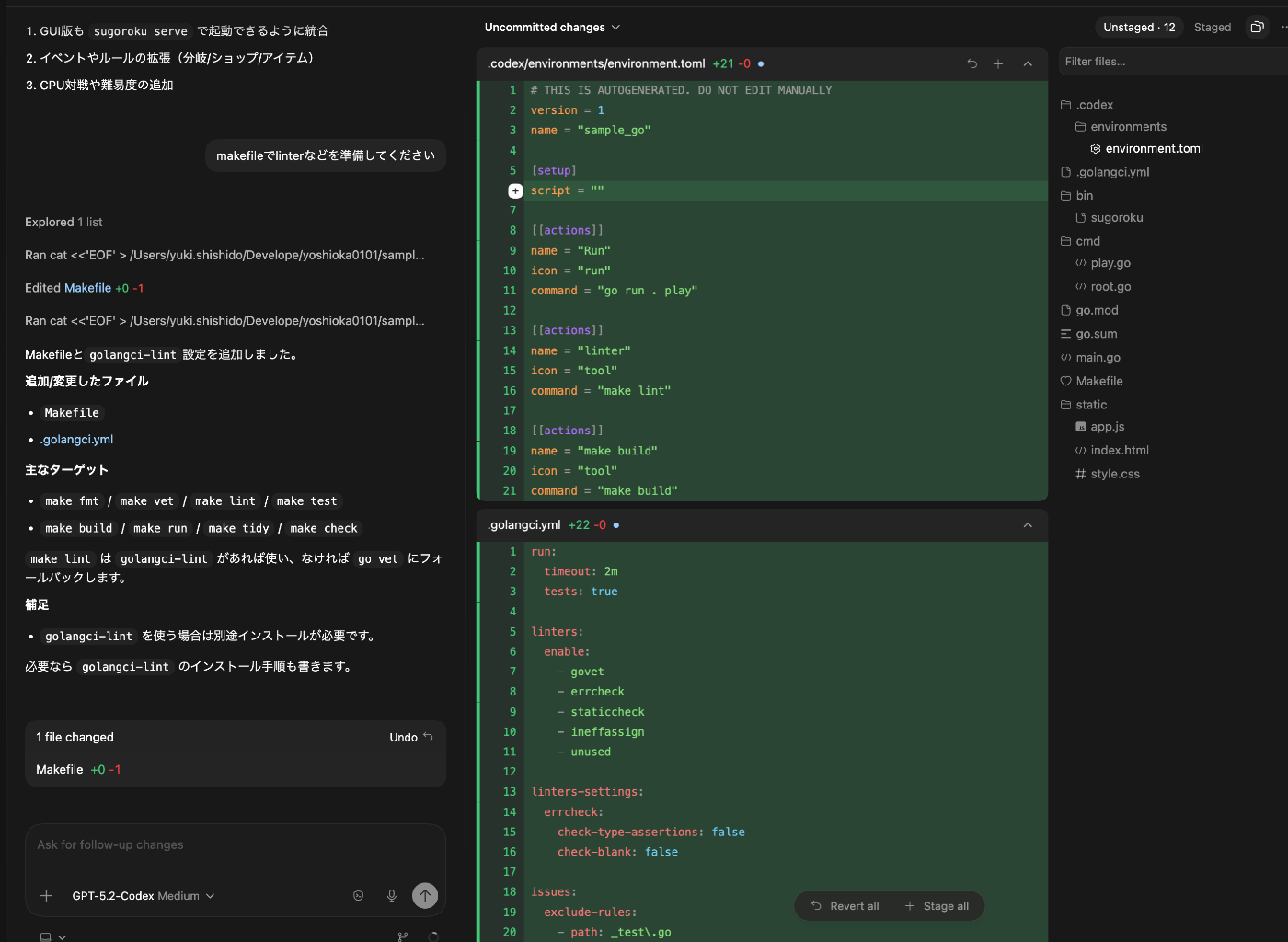
Task: Click the plus icon on script line 6
Action: tap(515, 190)
